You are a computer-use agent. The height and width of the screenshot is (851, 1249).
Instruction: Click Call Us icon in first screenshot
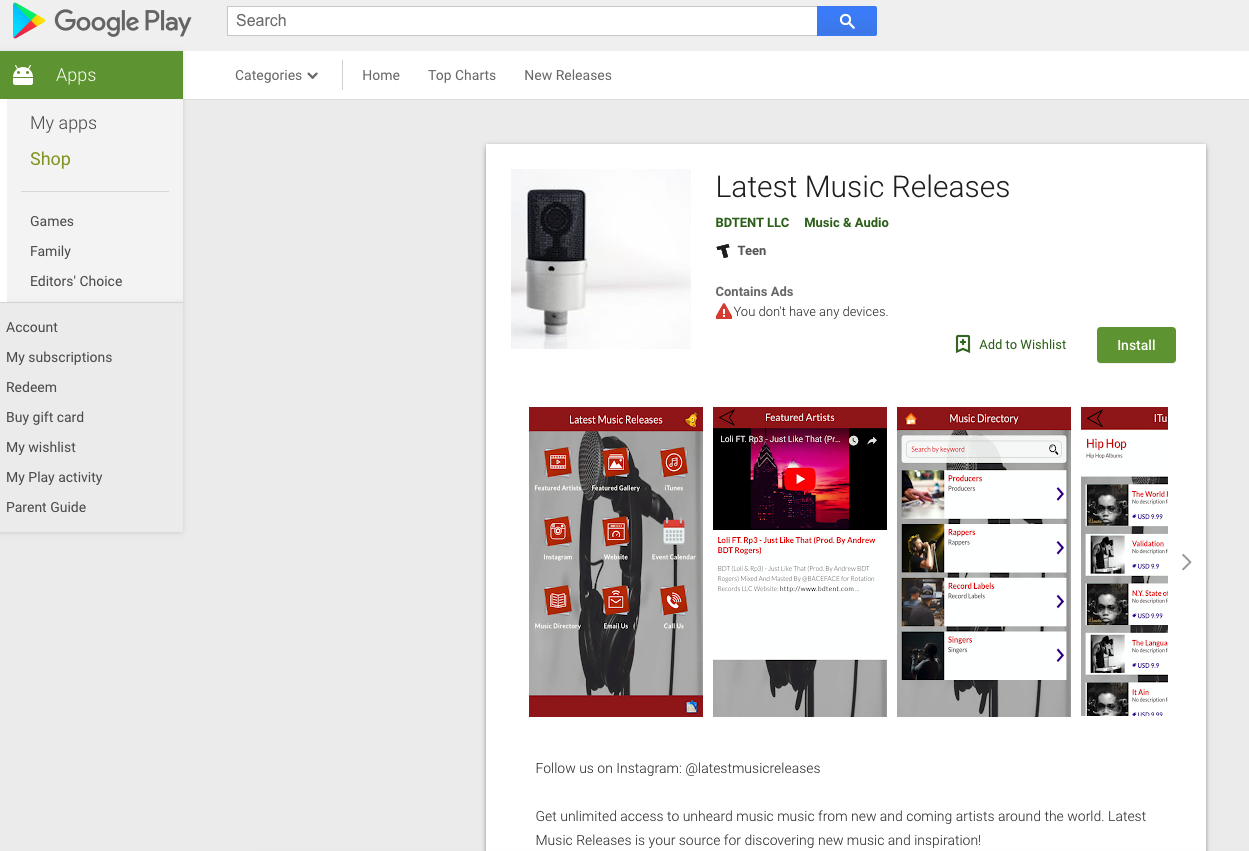coord(674,601)
